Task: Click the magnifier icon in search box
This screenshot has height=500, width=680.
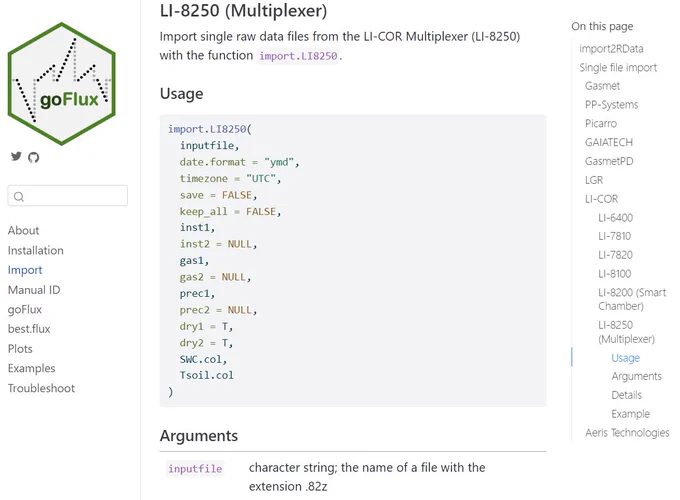Action: (x=19, y=196)
